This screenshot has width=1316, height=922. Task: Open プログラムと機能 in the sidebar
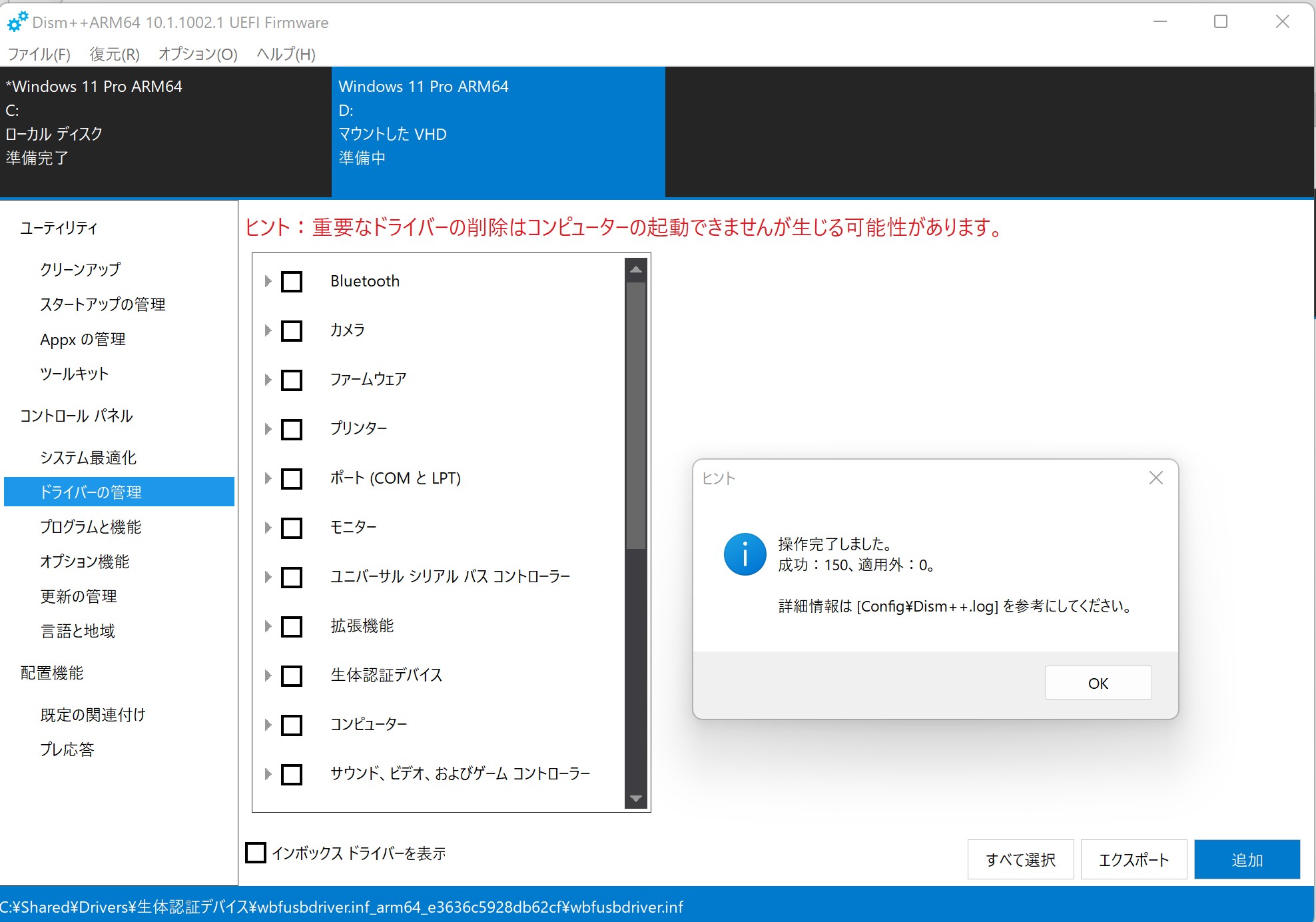click(91, 527)
